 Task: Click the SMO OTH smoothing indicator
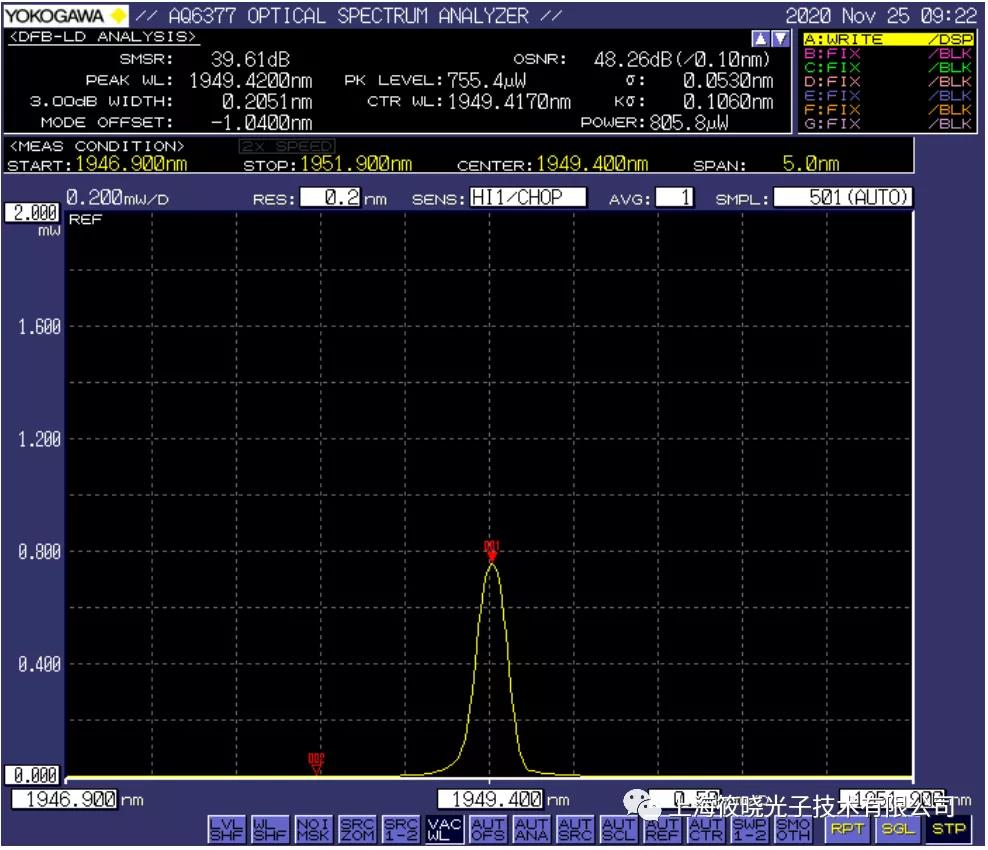click(x=793, y=829)
